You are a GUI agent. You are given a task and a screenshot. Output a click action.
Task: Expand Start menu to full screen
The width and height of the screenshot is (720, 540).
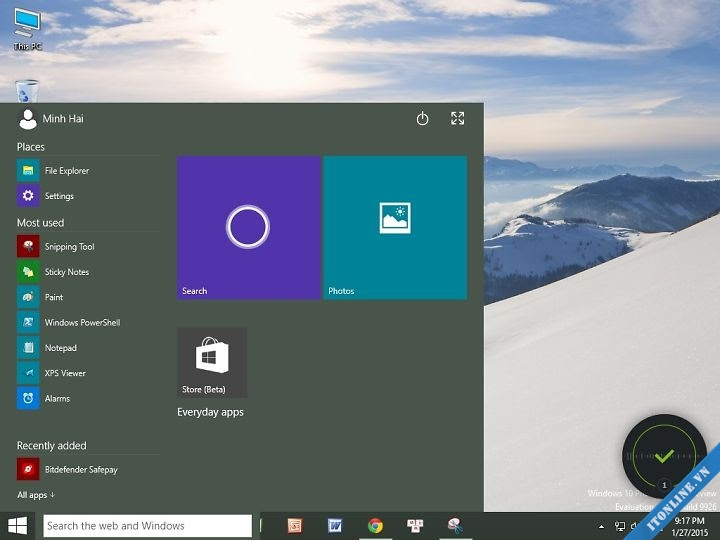[457, 118]
